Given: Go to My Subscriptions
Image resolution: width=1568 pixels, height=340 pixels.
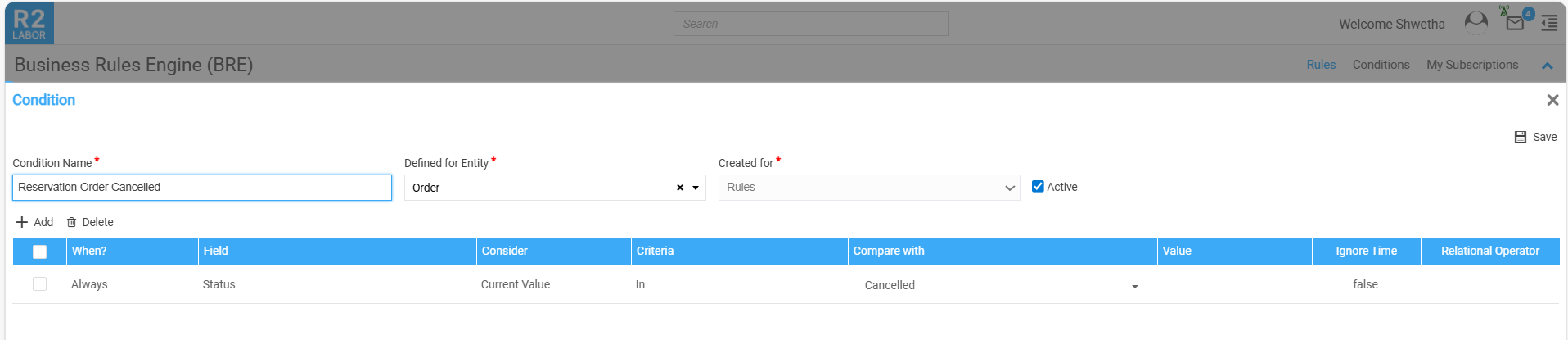Looking at the screenshot, I should [1471, 65].
